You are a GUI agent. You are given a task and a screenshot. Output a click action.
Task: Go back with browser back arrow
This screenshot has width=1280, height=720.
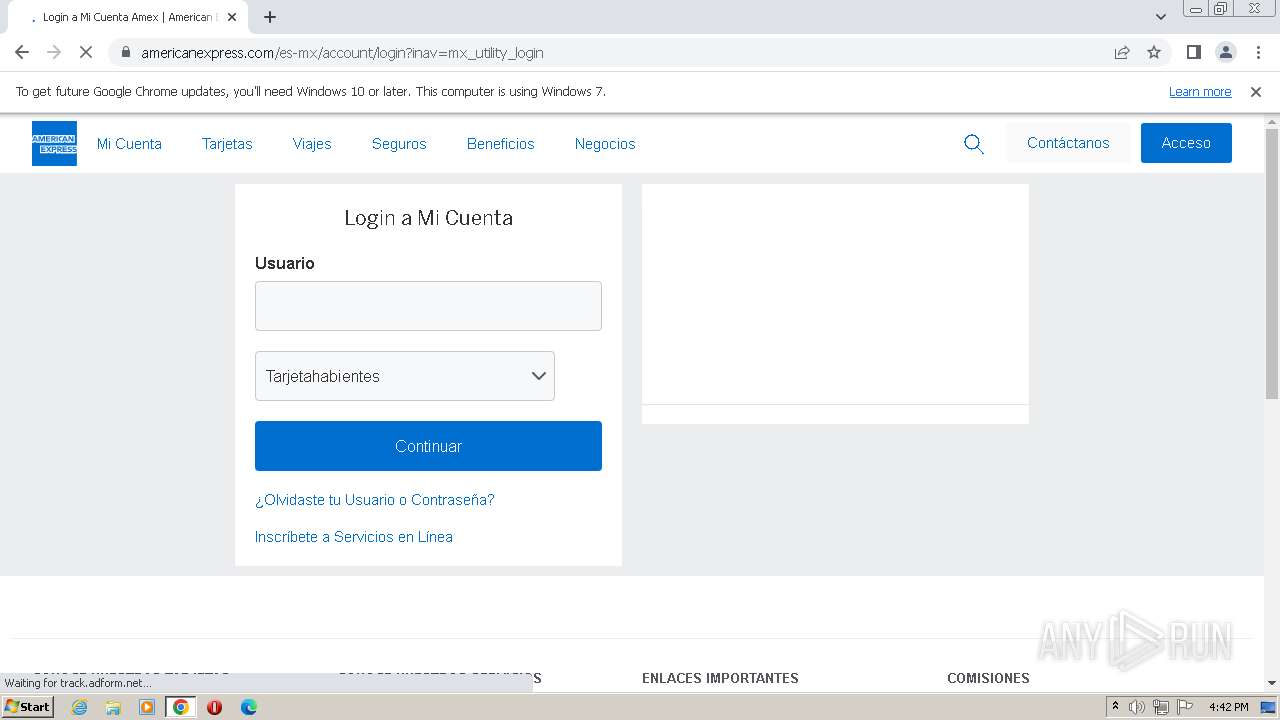(22, 52)
